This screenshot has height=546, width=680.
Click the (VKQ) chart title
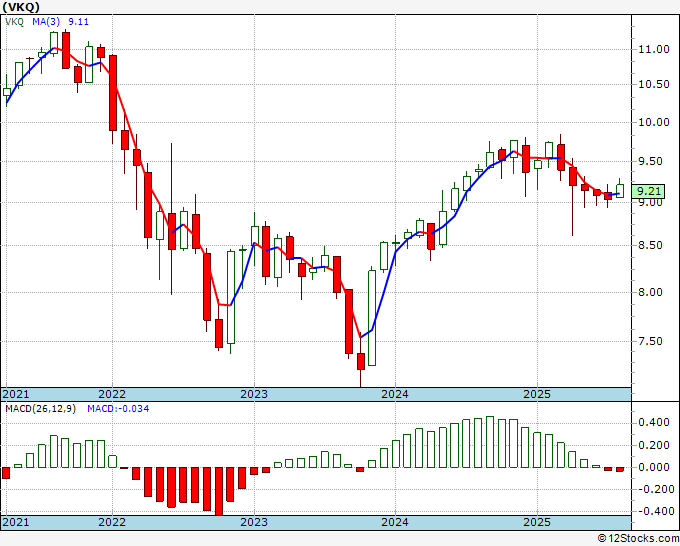pos(21,7)
